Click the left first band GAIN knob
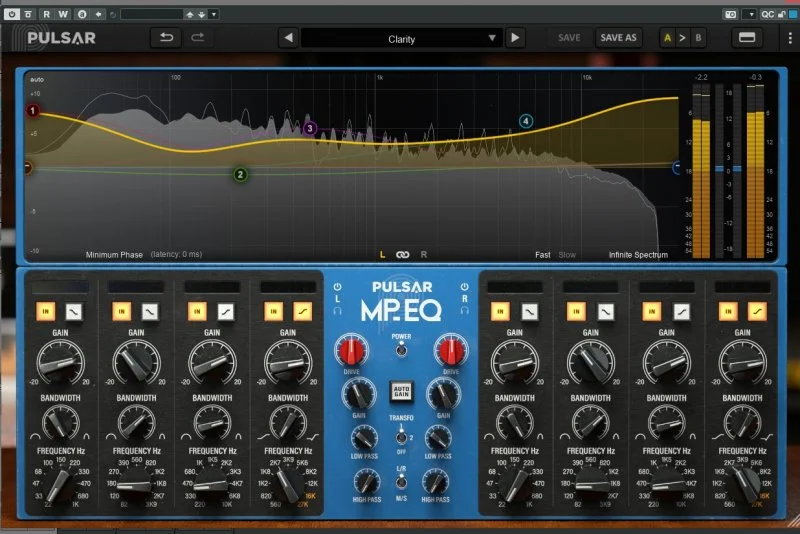Image resolution: width=800 pixels, height=534 pixels. point(60,363)
